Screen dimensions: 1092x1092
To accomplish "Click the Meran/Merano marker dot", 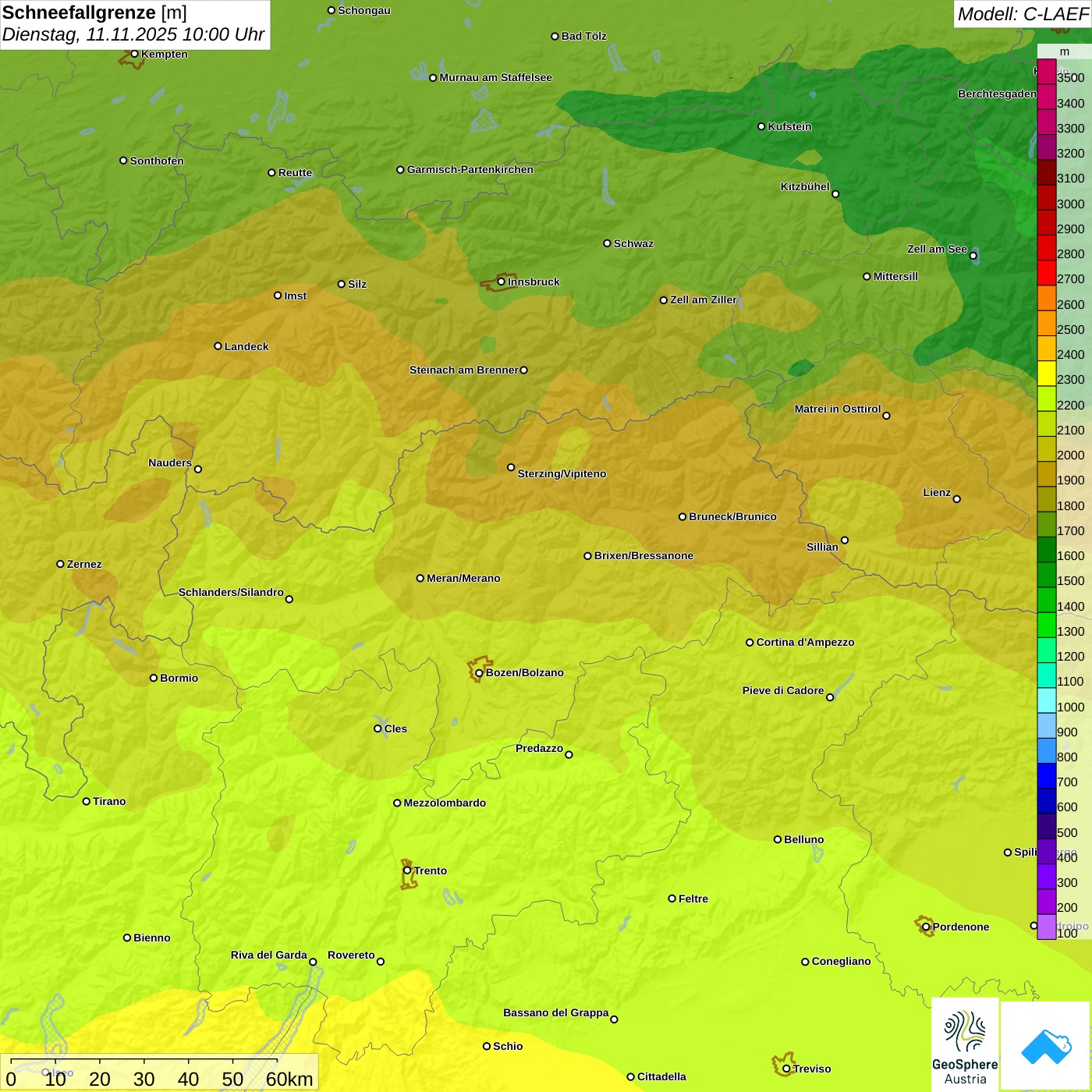I will tap(420, 578).
